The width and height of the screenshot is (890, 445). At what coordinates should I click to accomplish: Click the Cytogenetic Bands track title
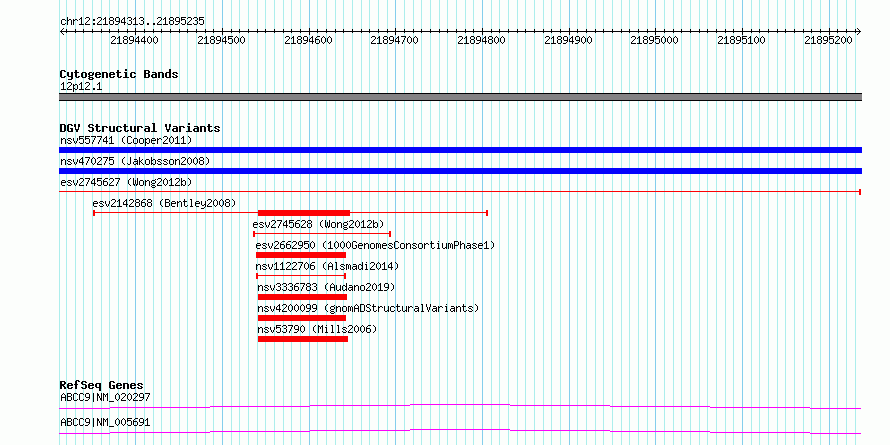pos(119,74)
